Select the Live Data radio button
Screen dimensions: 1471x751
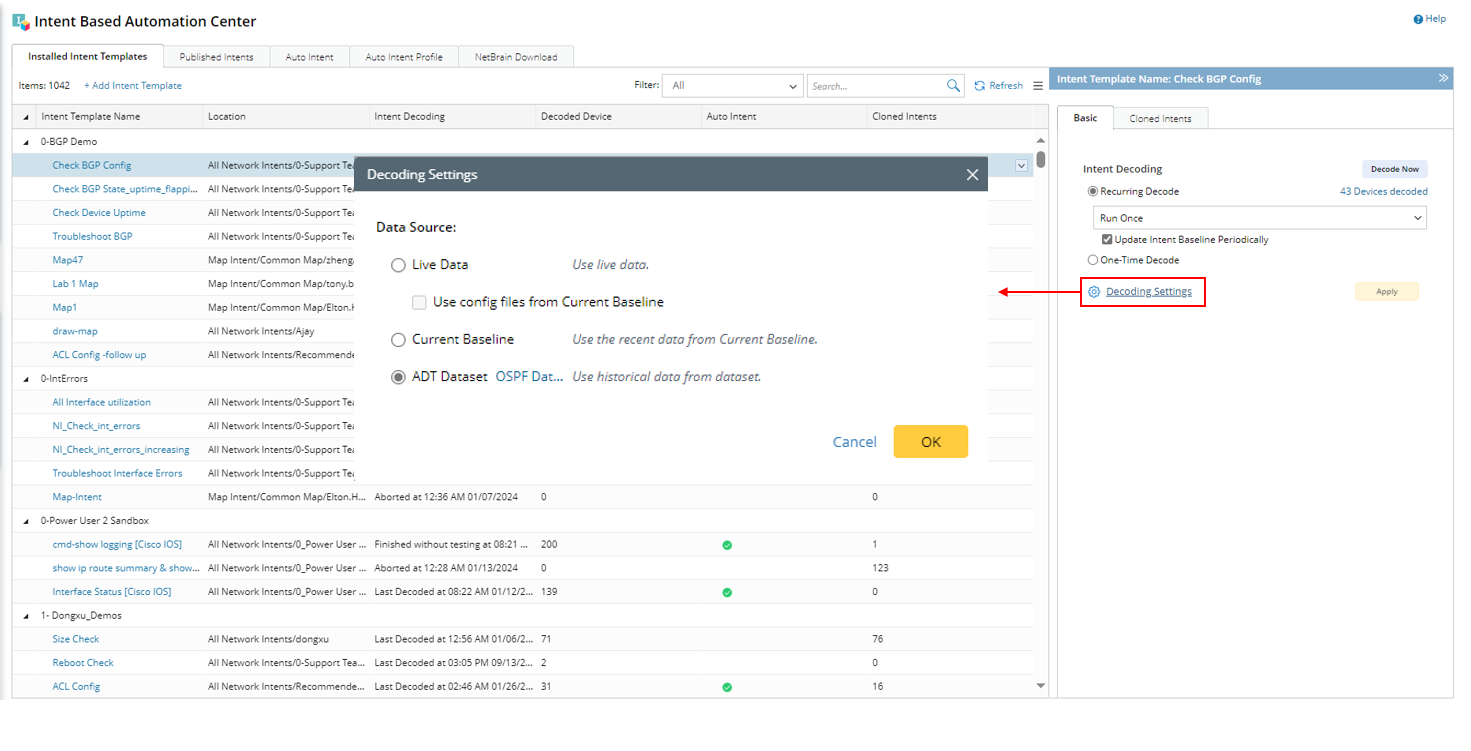tap(399, 265)
